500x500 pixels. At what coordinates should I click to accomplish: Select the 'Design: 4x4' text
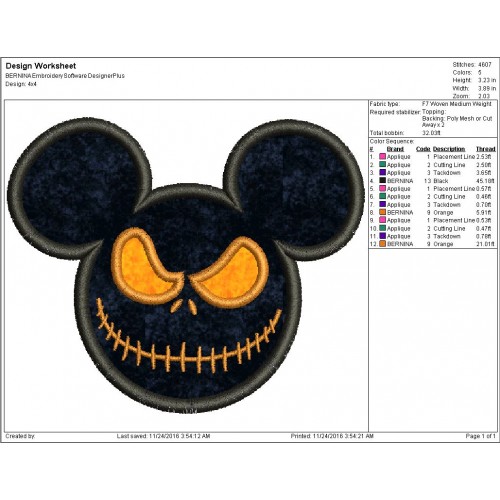pos(21,84)
